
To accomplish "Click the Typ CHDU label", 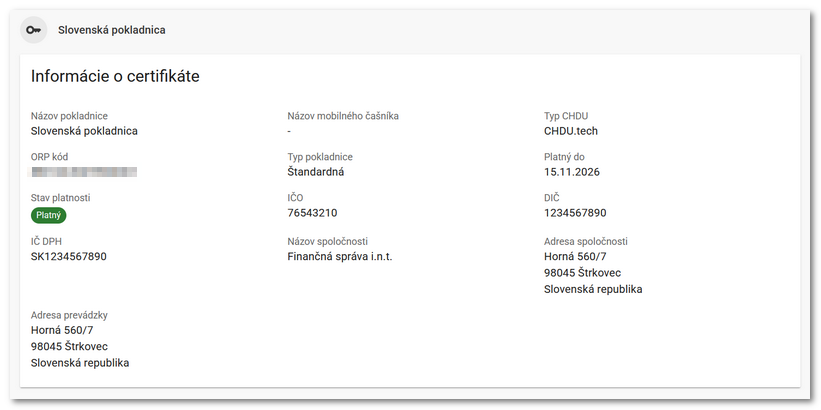I will (x=566, y=116).
